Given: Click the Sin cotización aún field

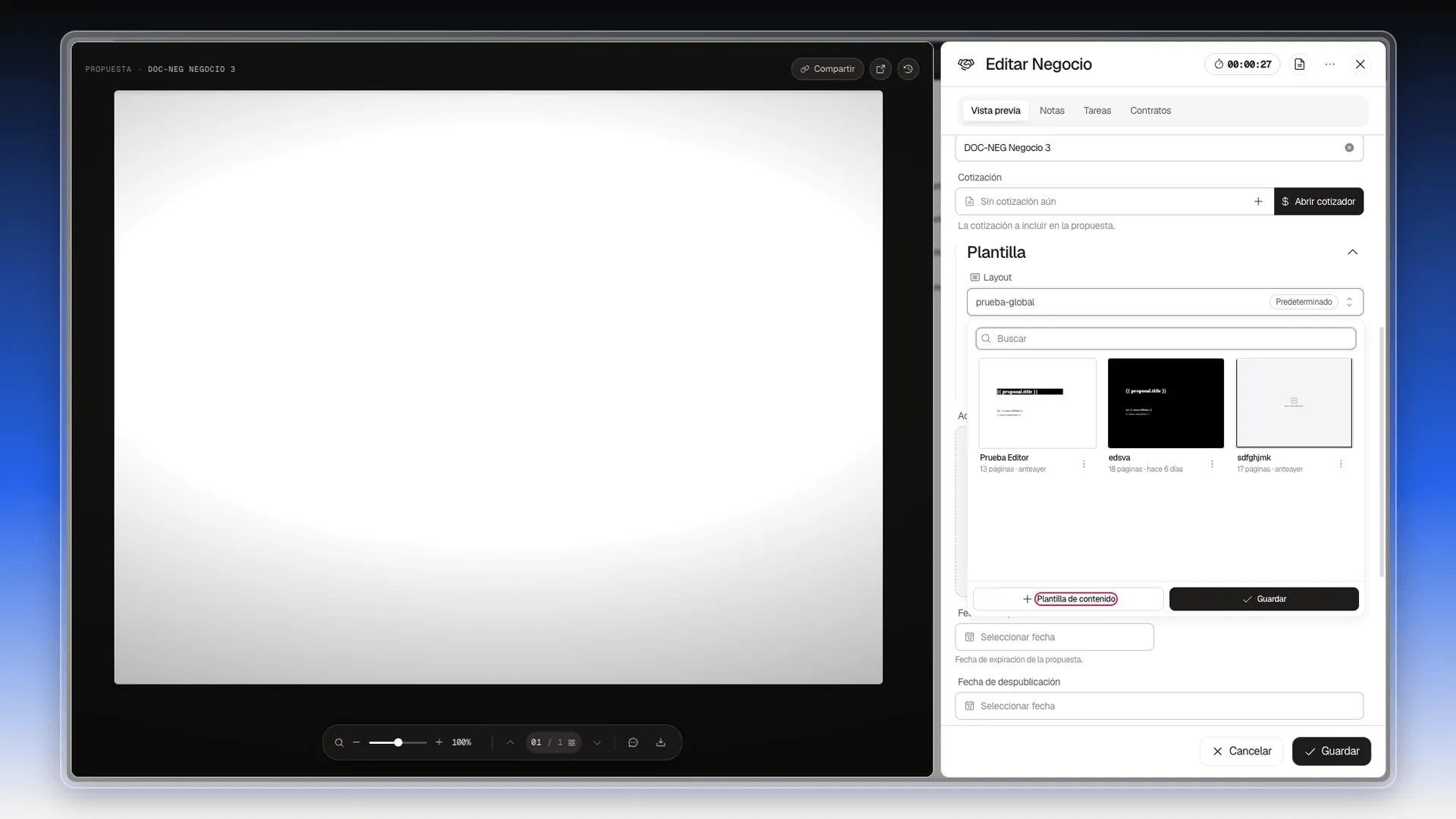Looking at the screenshot, I should coord(1114,202).
